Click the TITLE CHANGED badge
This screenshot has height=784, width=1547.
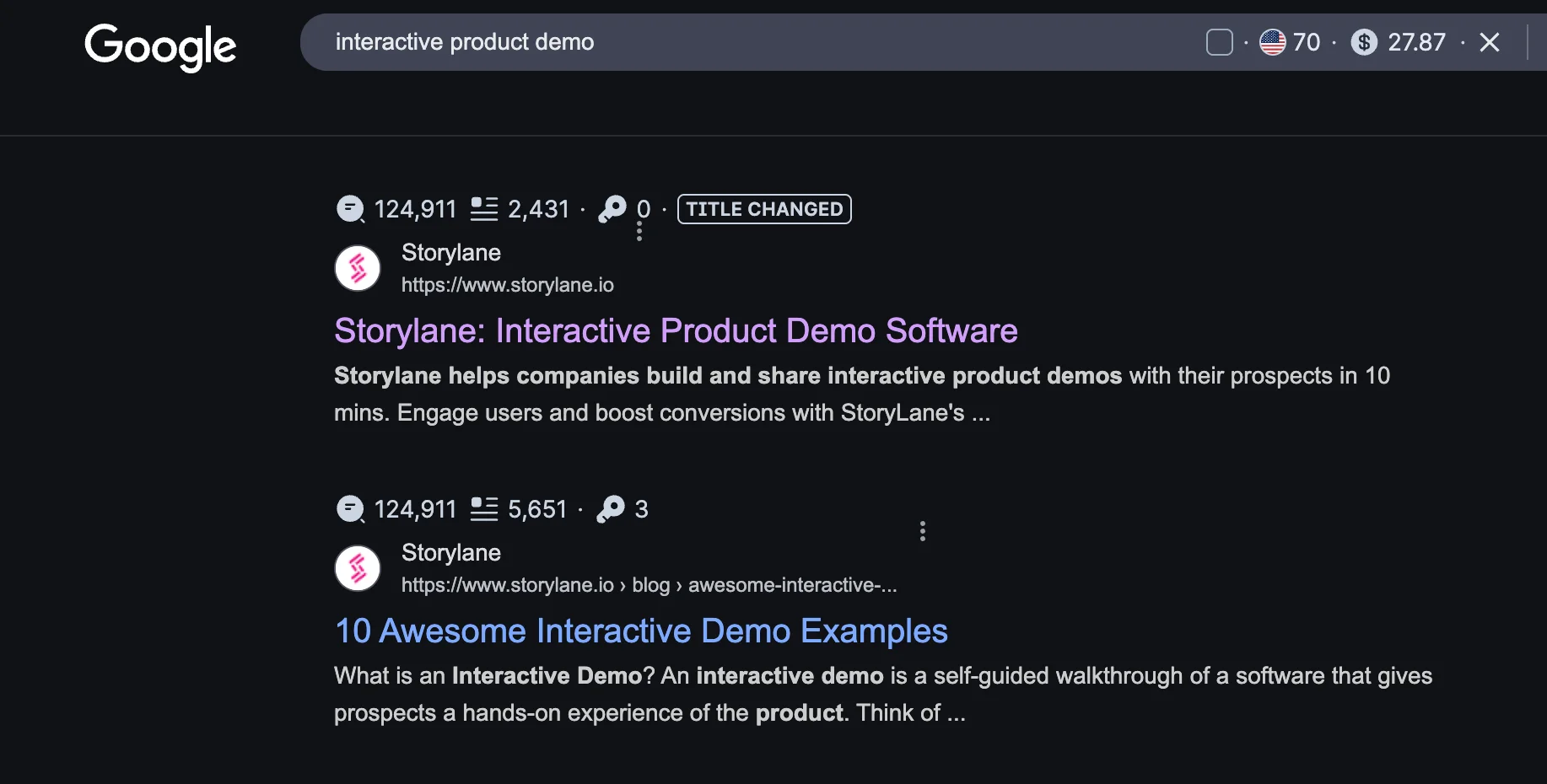pyautogui.click(x=763, y=209)
